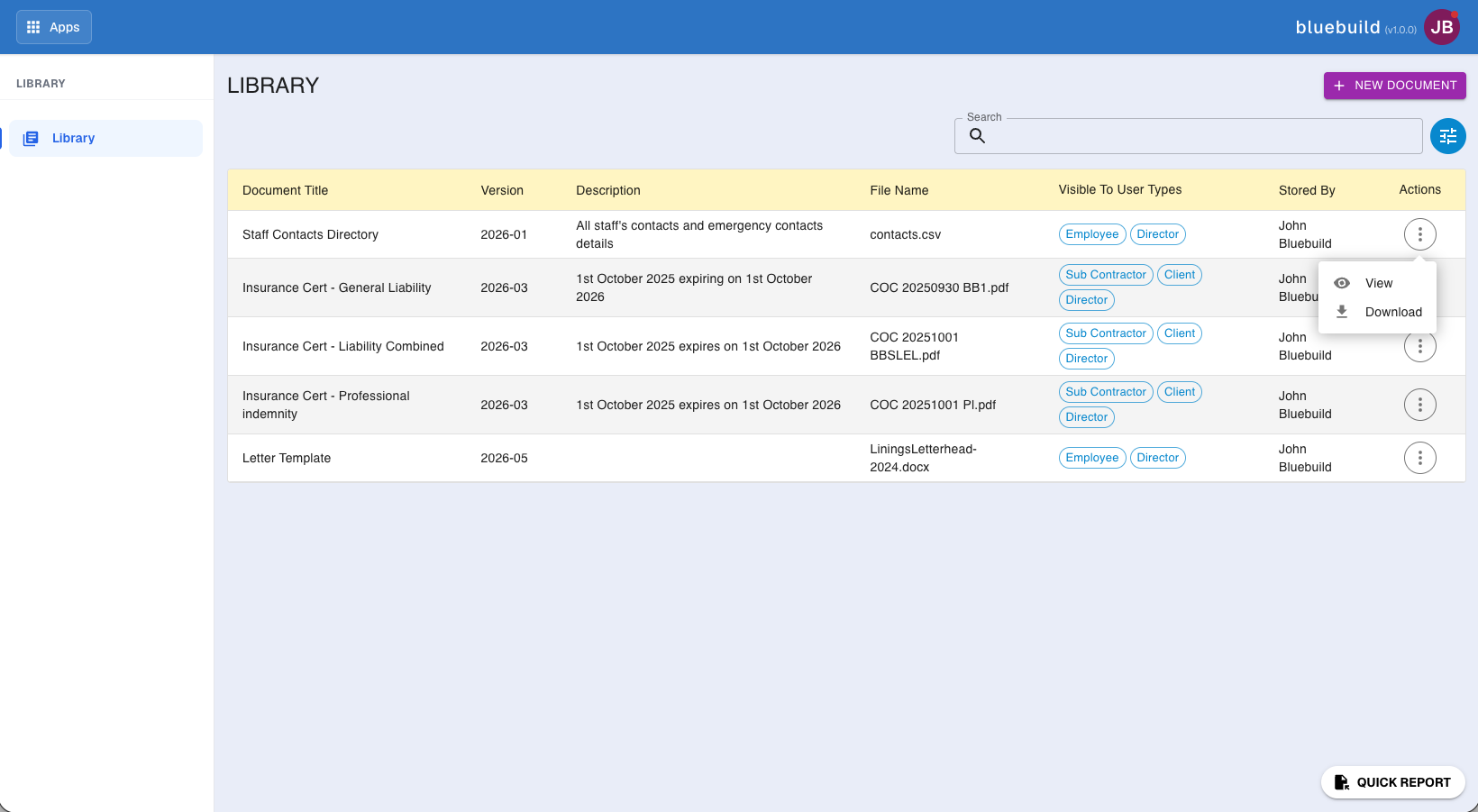Focus the Search input field
Viewport: 1478px width, 812px height.
click(x=1189, y=136)
